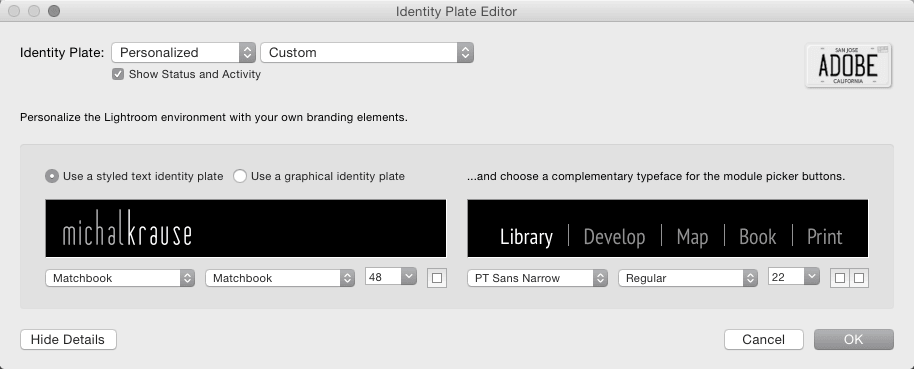Click second module picker color swatch
914x369 pixels.
[859, 278]
